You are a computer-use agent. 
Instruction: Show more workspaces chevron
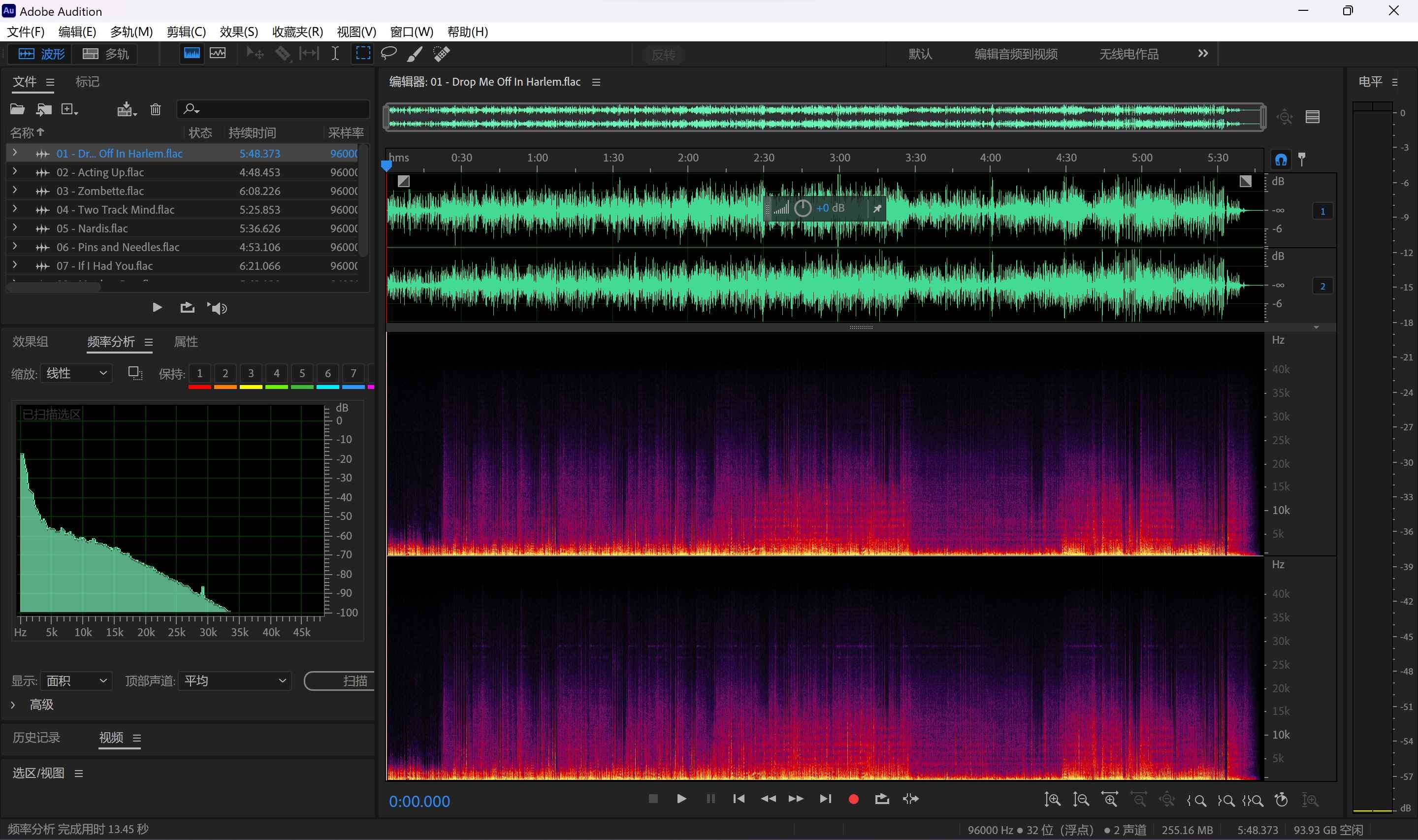[x=1202, y=53]
